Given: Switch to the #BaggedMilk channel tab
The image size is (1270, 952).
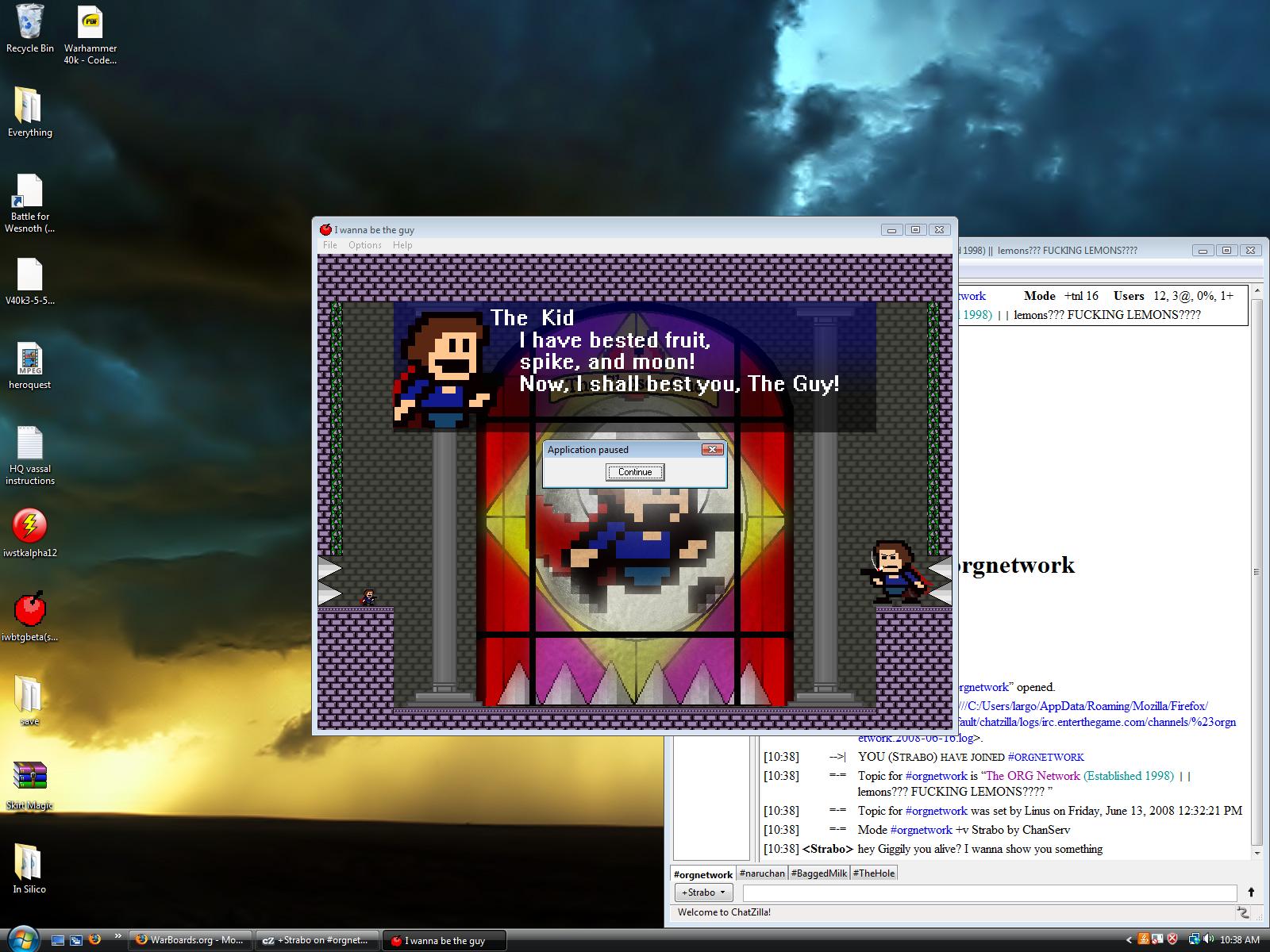Looking at the screenshot, I should click(x=819, y=873).
